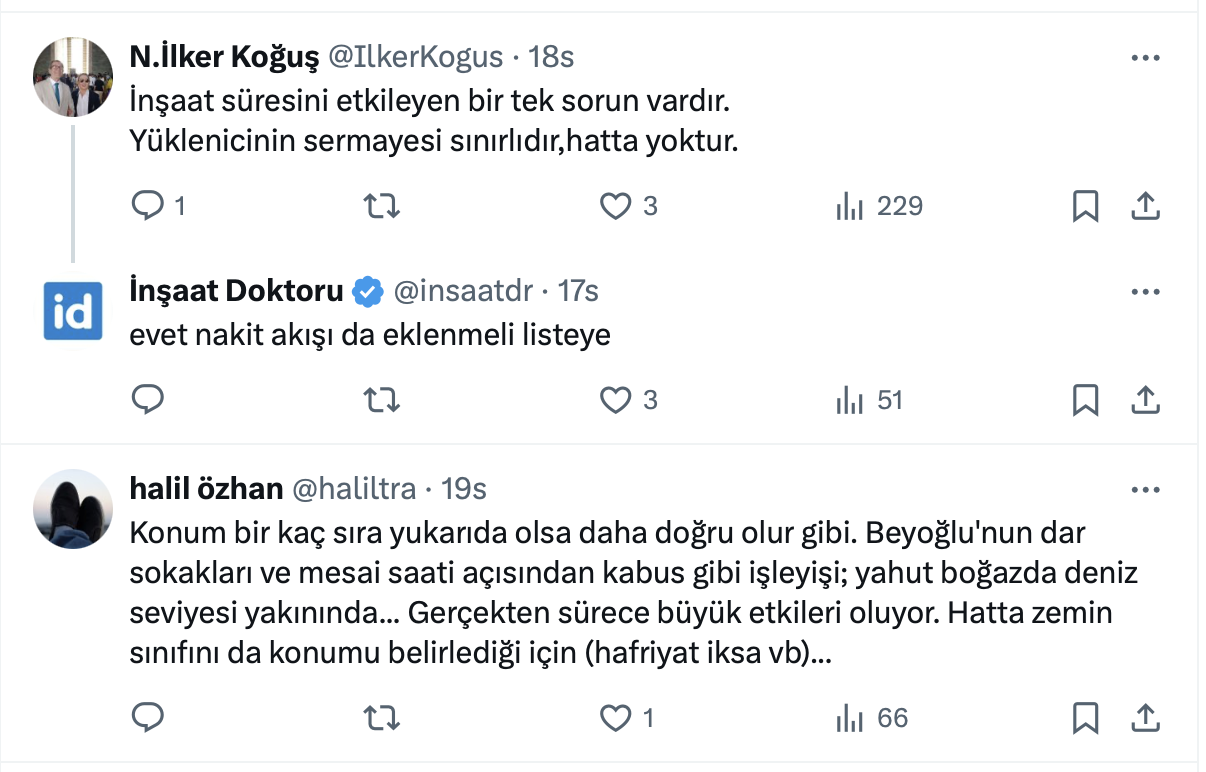The image size is (1206, 772).
Task: Reply to N.İlker Koğuş's tweet
Action: (x=148, y=206)
